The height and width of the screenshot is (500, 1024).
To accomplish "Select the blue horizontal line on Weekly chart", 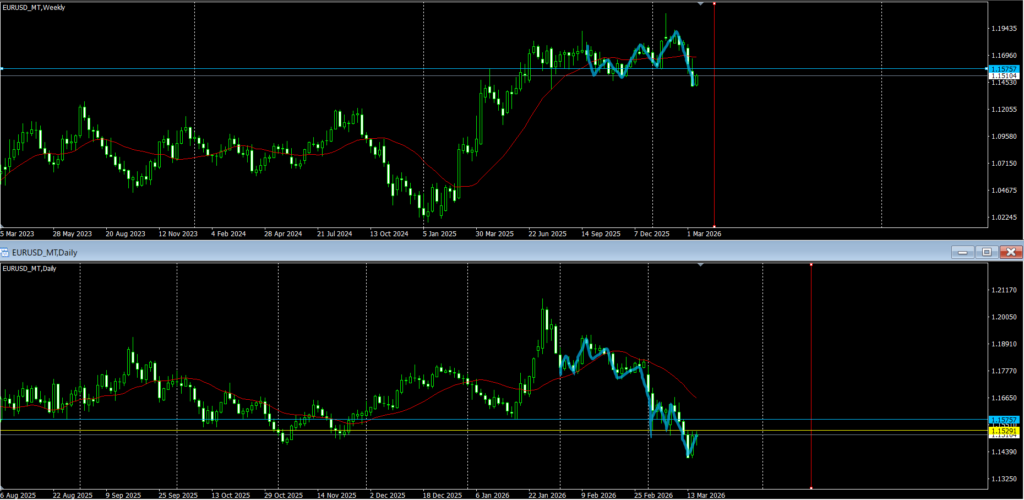I will (300, 69).
